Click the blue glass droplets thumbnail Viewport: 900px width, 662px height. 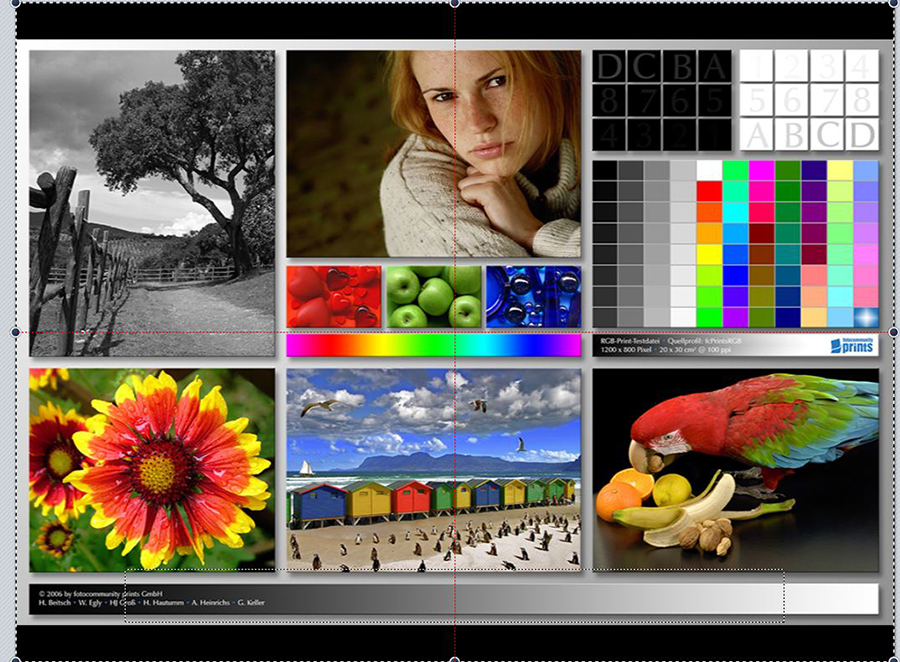[533, 296]
